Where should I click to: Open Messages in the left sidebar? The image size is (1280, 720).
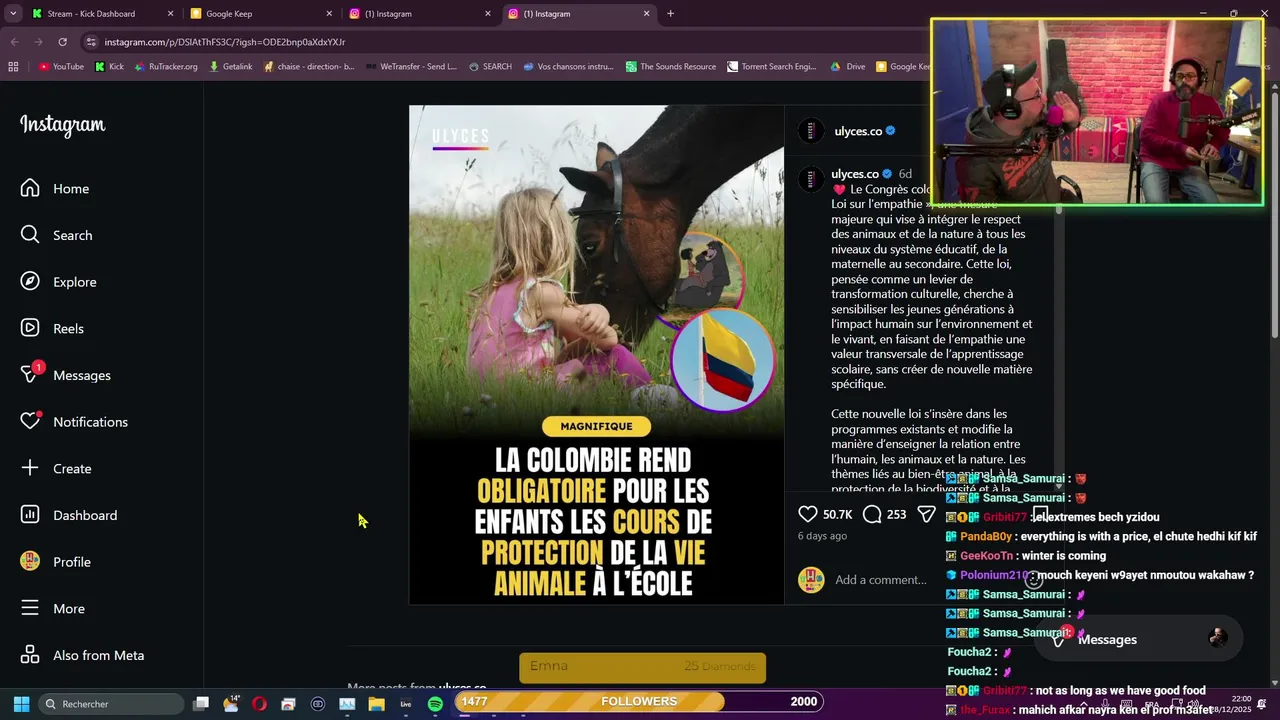tap(66, 375)
